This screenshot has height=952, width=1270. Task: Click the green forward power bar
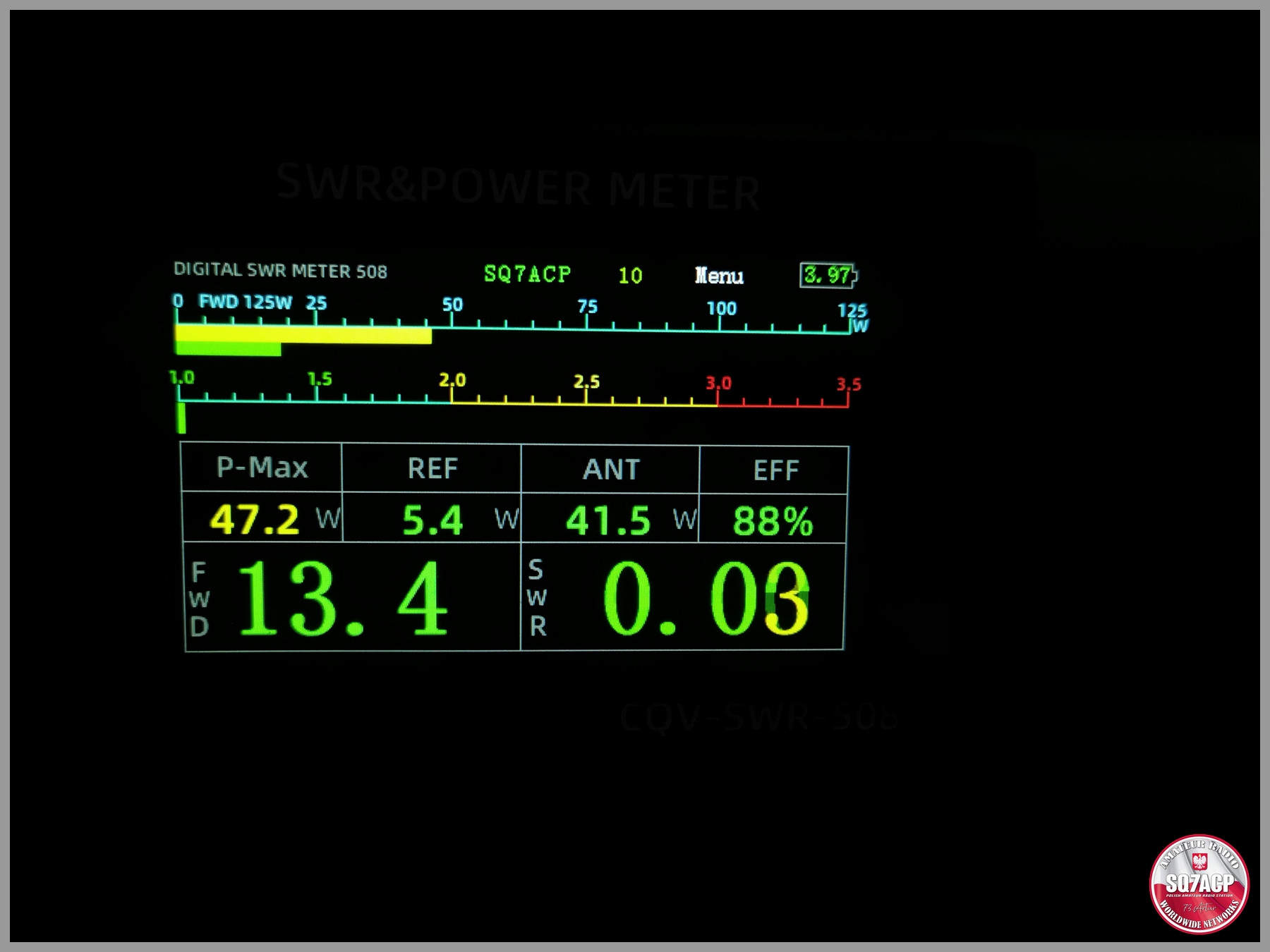click(x=228, y=349)
